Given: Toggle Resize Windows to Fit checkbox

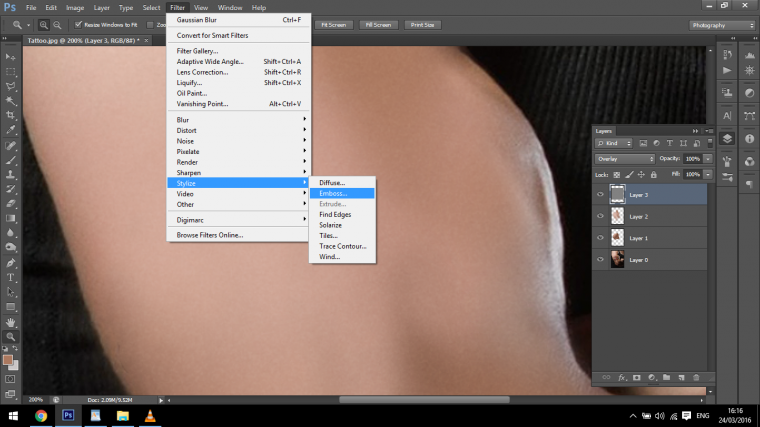Looking at the screenshot, I should pyautogui.click(x=78, y=25).
